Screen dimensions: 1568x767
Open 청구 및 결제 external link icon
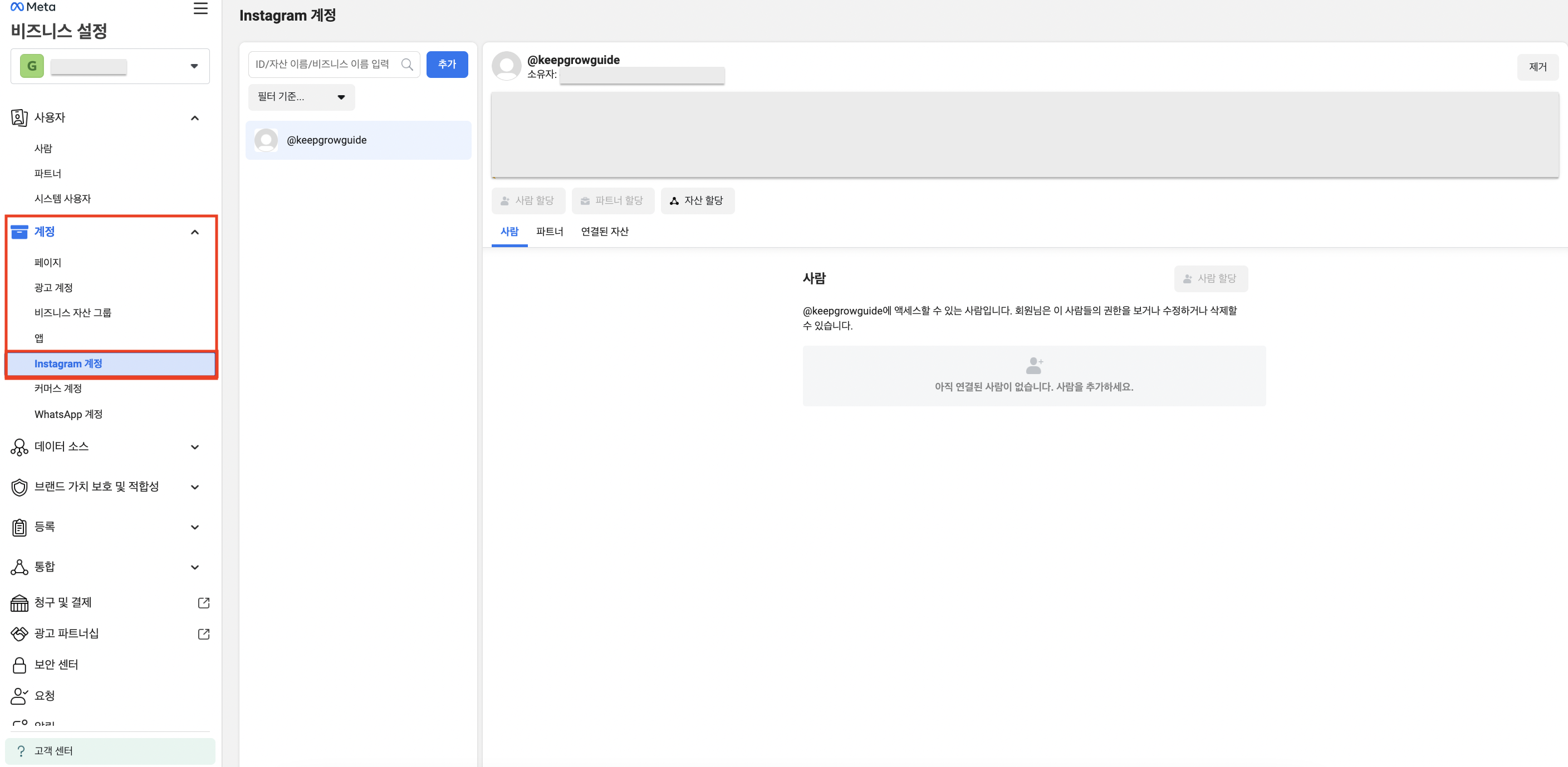(x=204, y=603)
